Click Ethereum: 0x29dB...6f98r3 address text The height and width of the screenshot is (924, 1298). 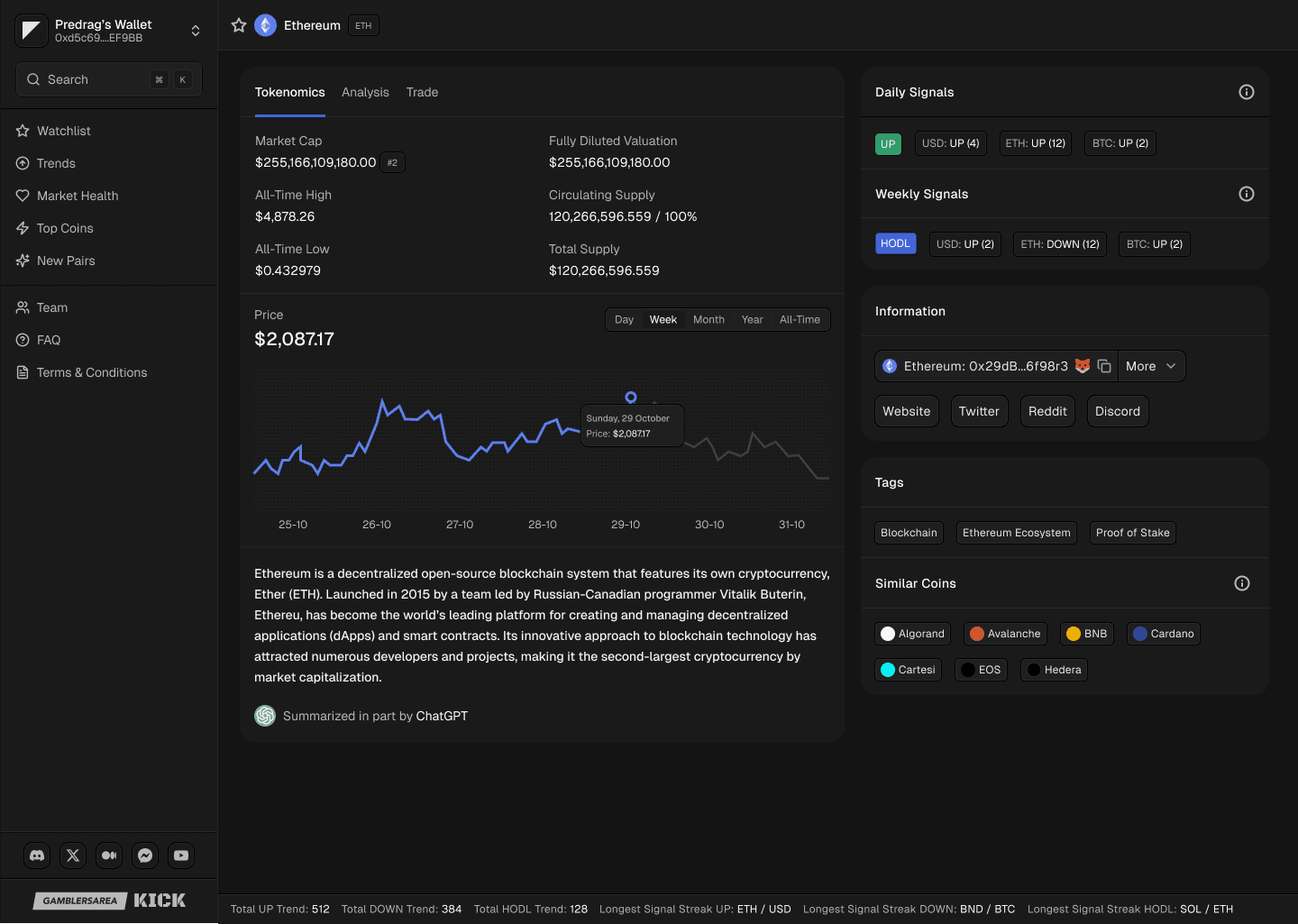tap(986, 366)
